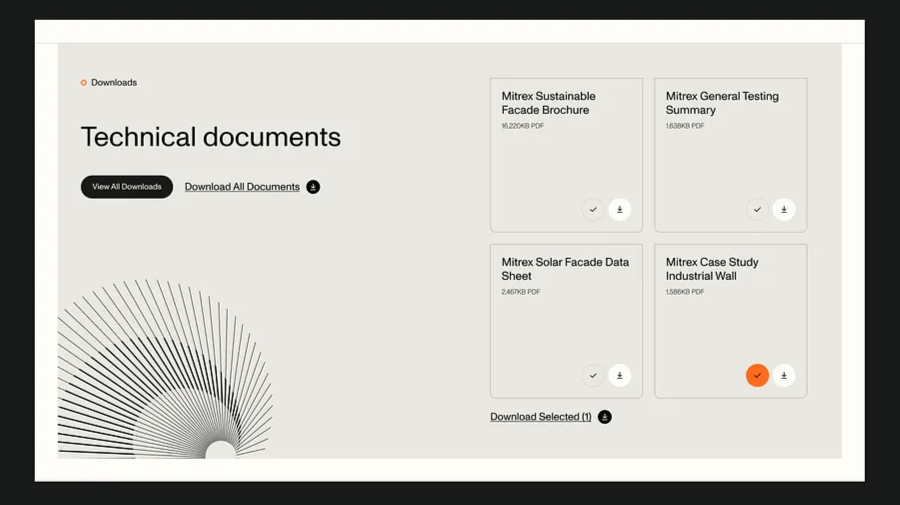
Task: Click the Technical documents heading
Action: 211,137
